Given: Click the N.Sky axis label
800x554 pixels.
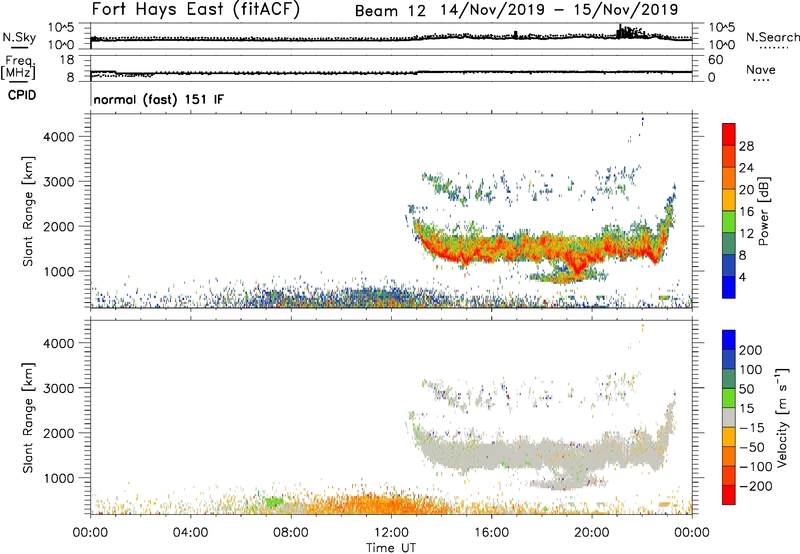Looking at the screenshot, I should (x=19, y=37).
